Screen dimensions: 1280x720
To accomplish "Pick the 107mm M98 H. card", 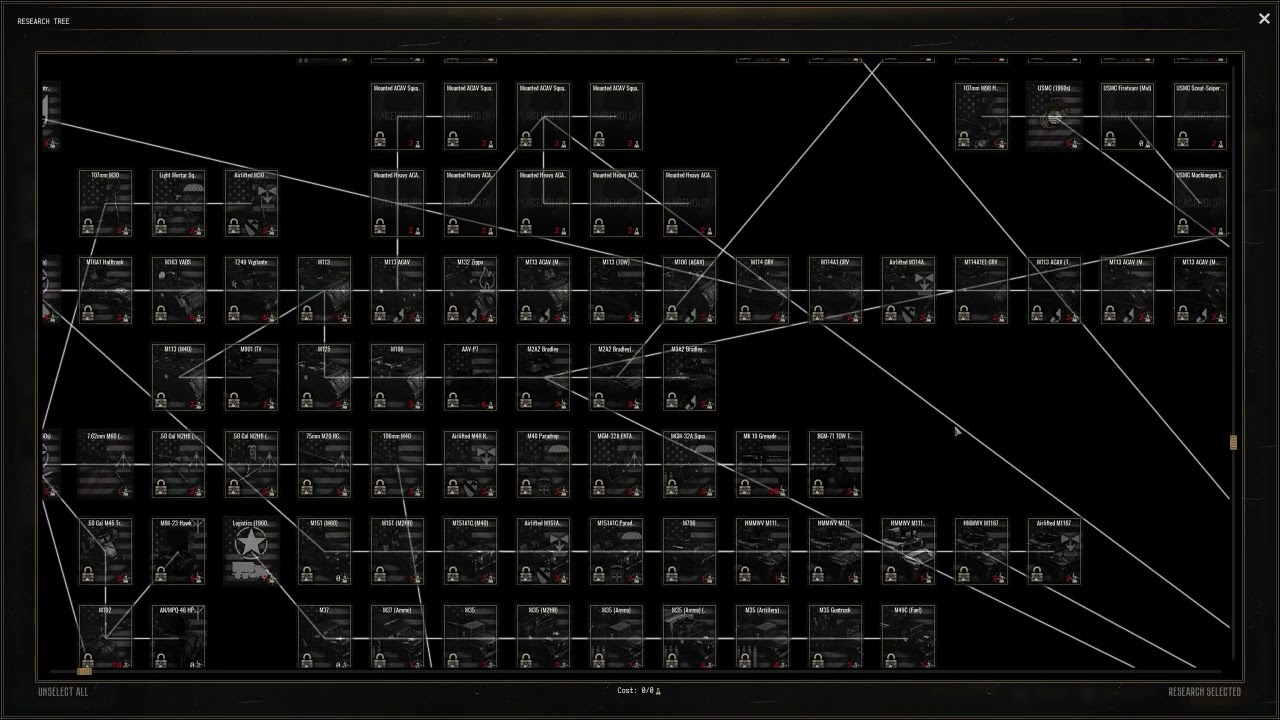I will click(981, 116).
